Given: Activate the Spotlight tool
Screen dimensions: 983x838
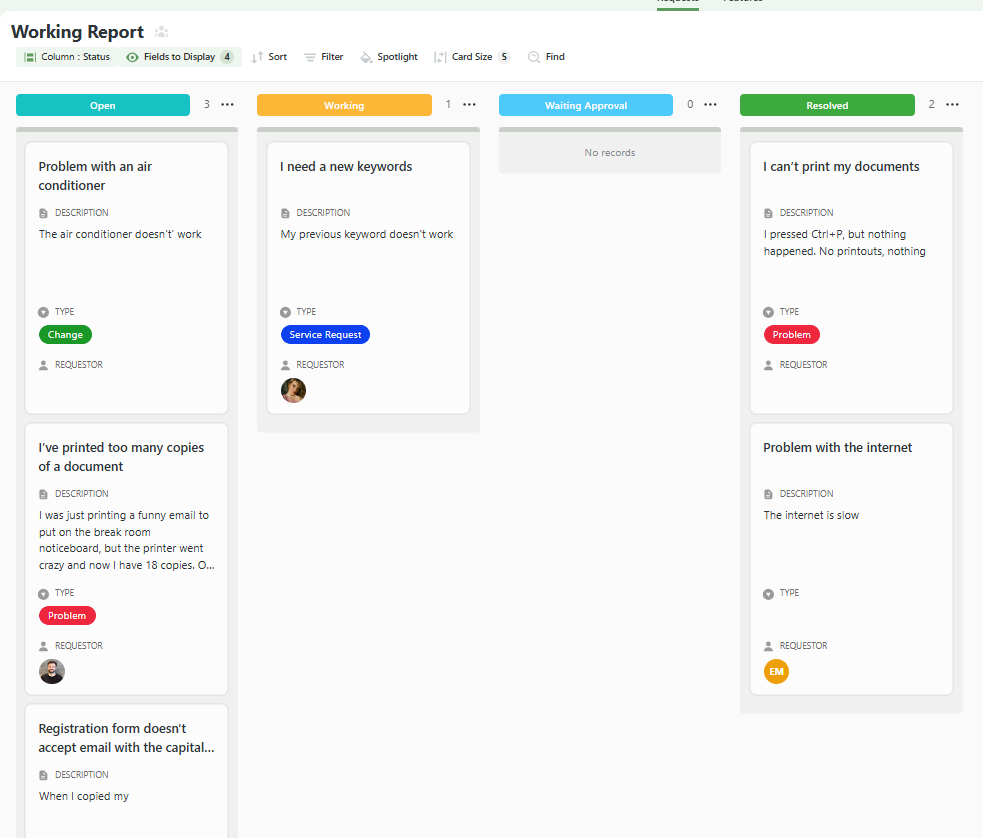Looking at the screenshot, I should coord(388,57).
